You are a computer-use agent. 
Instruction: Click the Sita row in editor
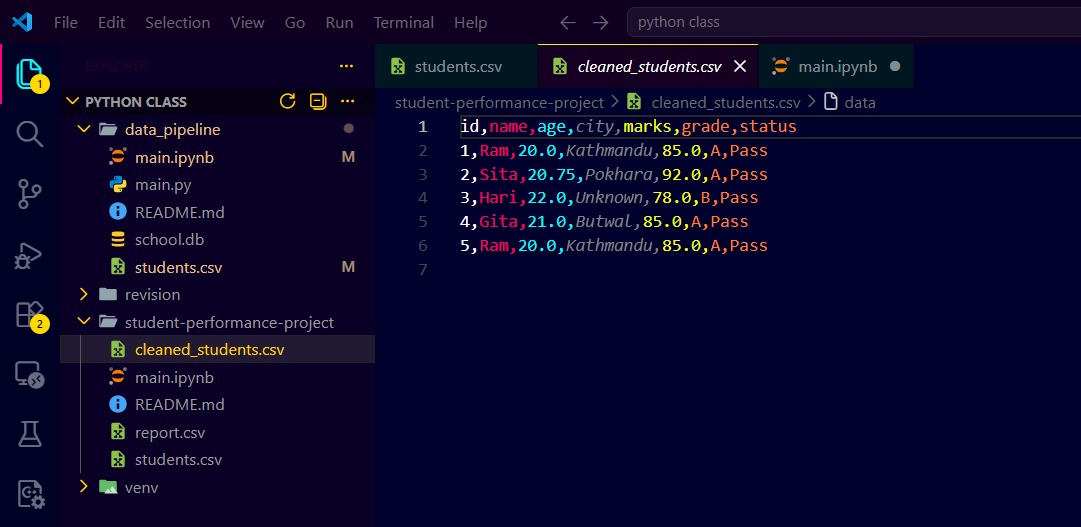pos(614,175)
